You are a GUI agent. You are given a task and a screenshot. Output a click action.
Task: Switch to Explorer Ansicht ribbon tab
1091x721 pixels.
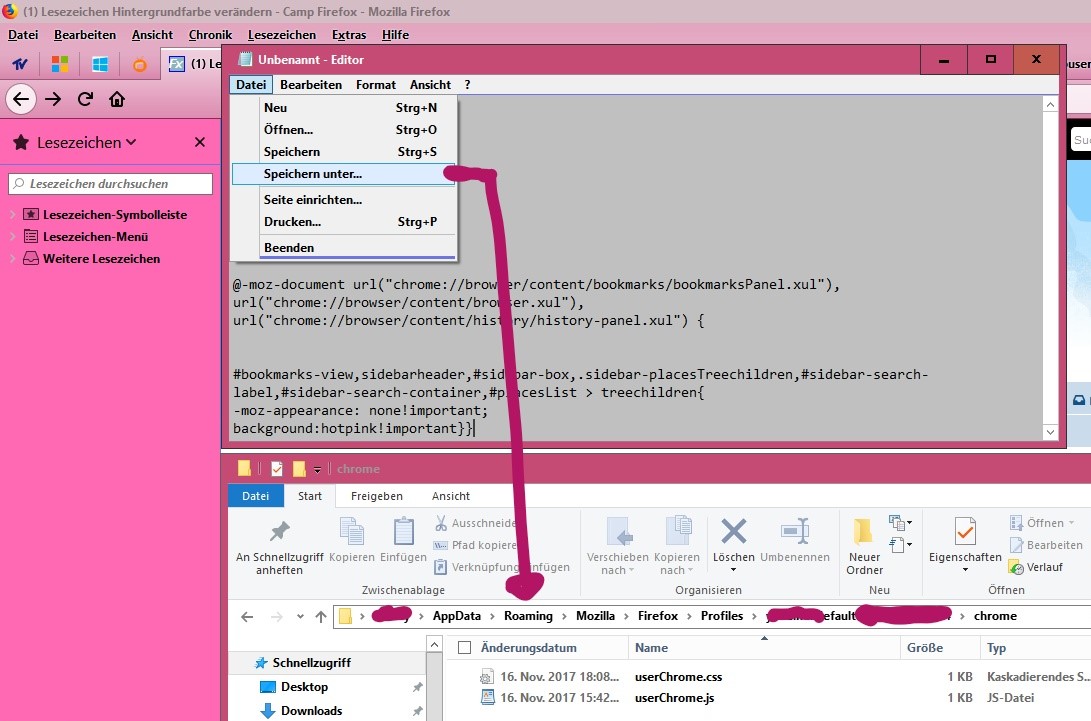click(451, 496)
